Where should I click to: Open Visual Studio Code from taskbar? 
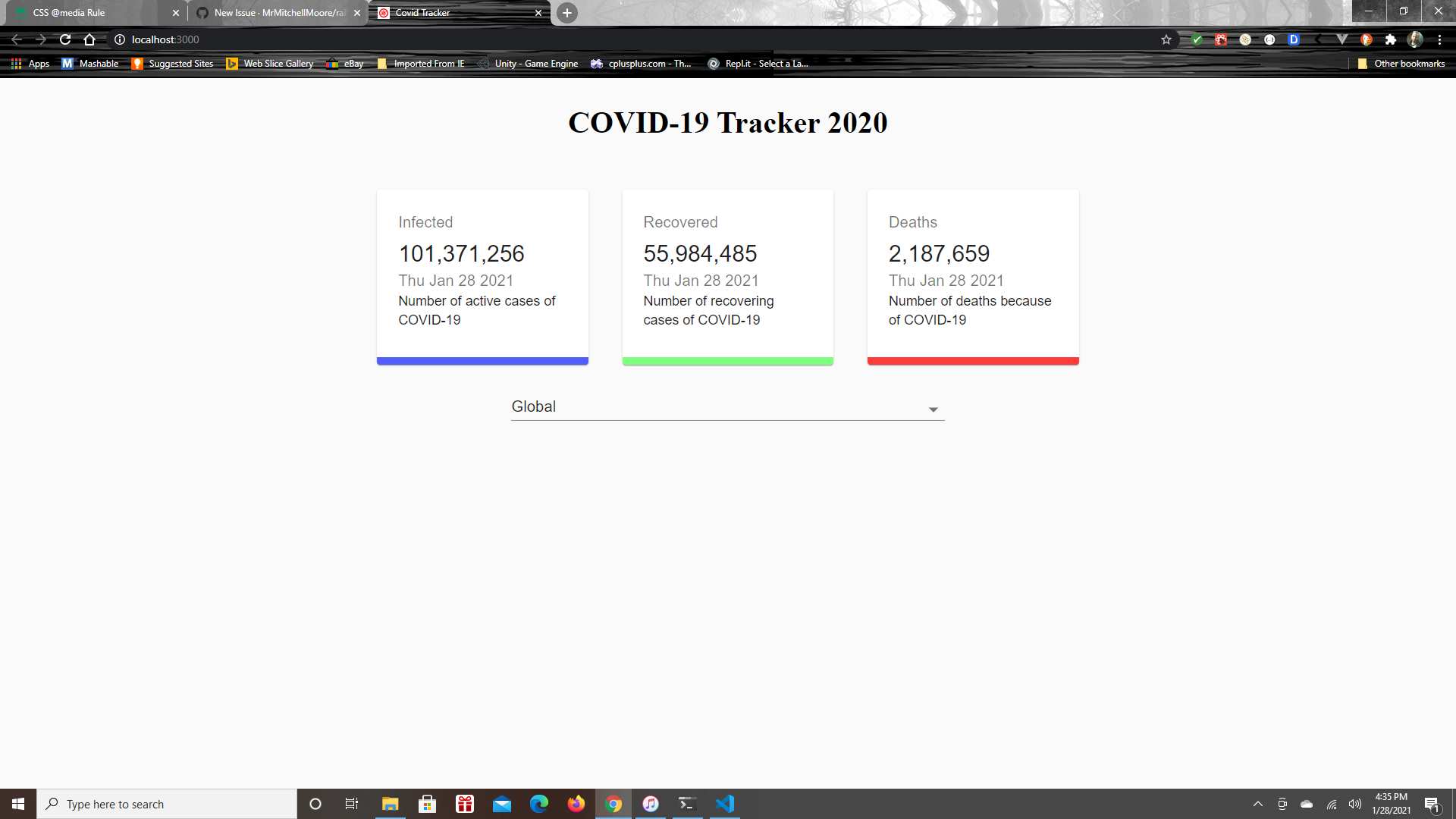coord(724,804)
